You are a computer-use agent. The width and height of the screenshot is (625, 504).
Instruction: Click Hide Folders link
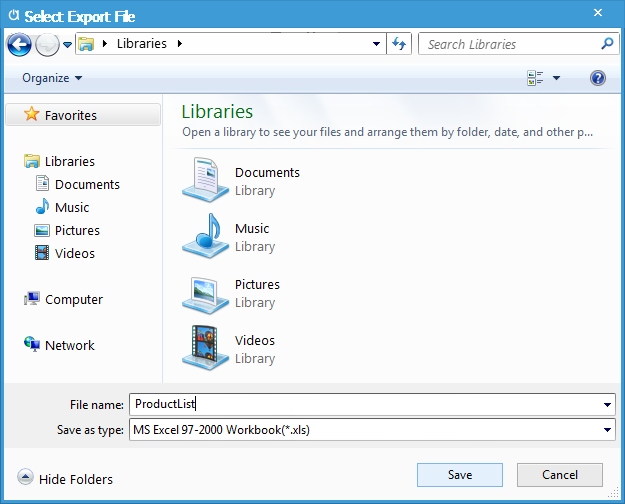point(76,479)
